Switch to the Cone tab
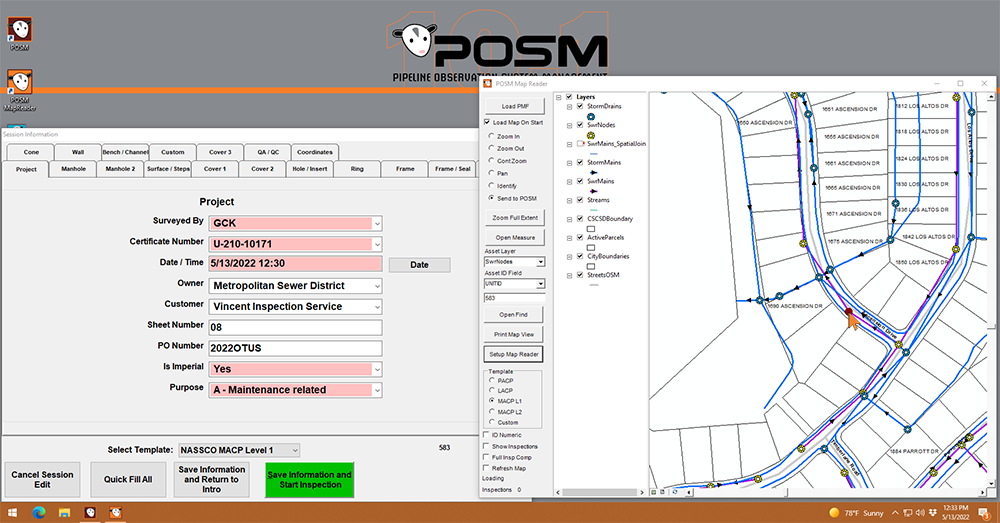This screenshot has width=1000, height=523. [31, 152]
